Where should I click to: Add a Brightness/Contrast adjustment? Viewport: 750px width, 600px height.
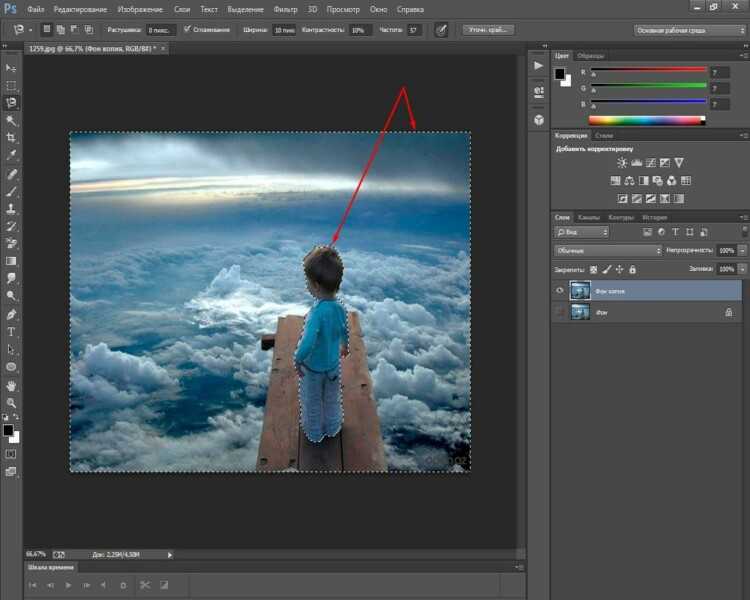[621, 163]
